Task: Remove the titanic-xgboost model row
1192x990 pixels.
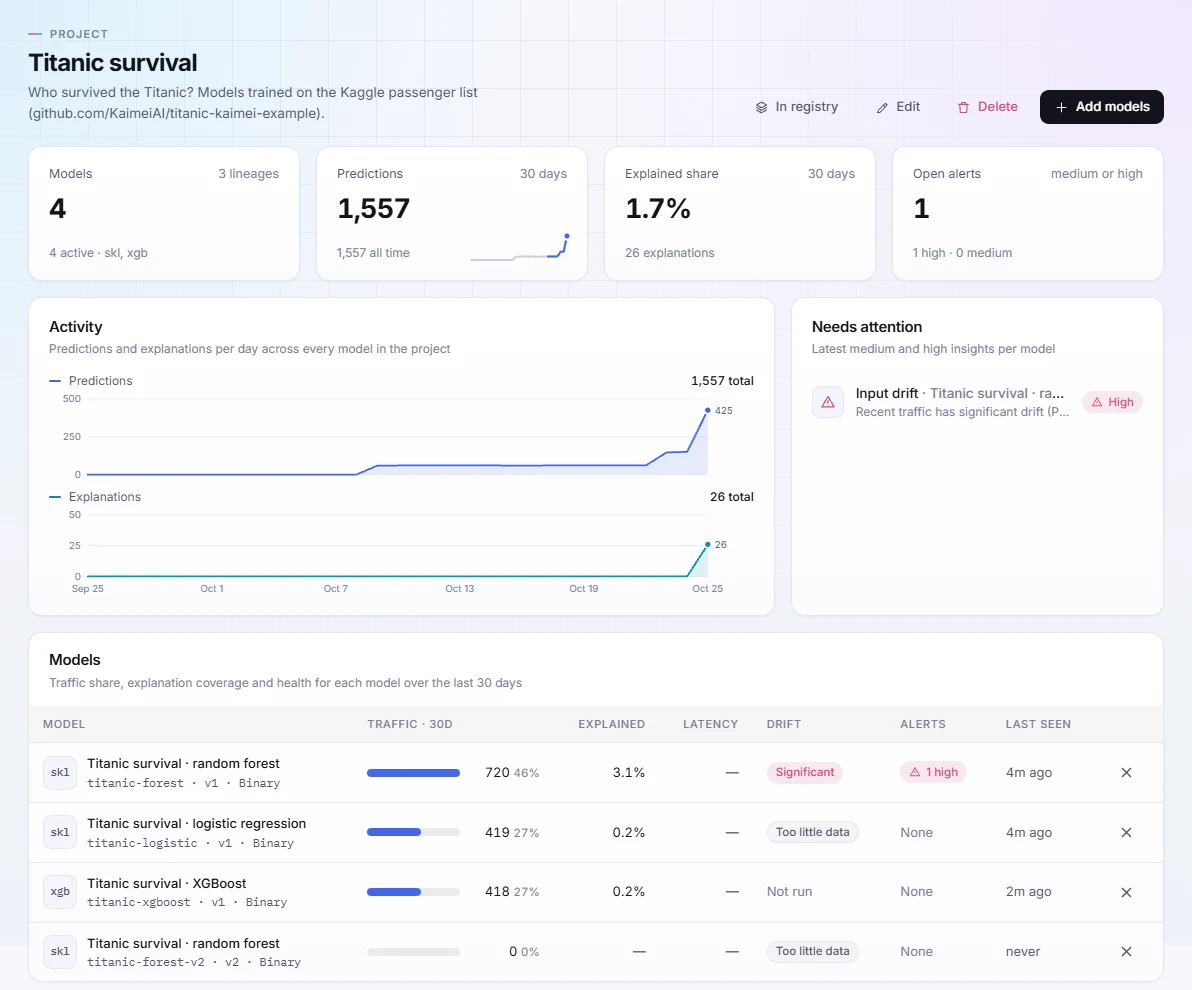Action: pos(1127,892)
